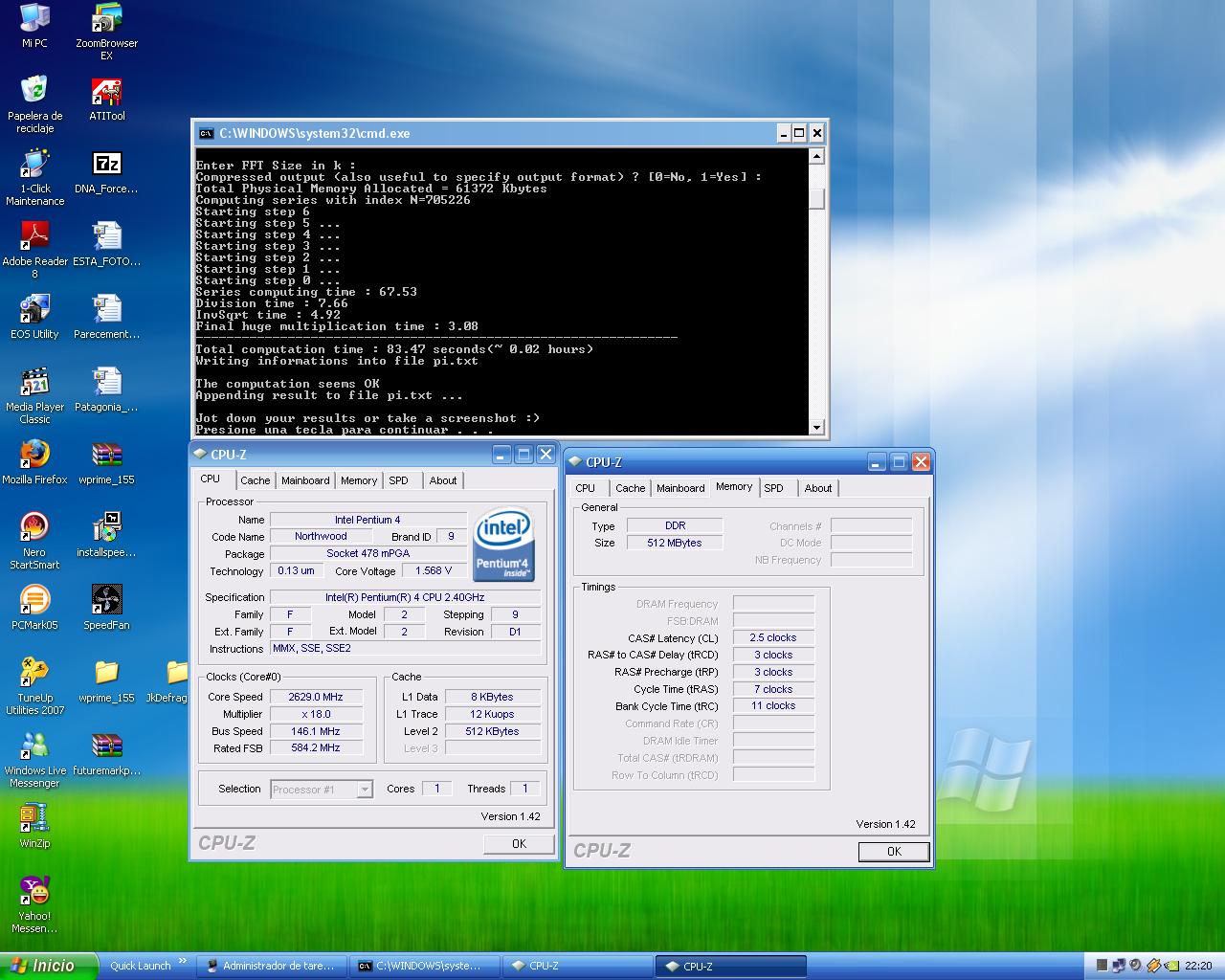Viewport: 1225px width, 980px height.
Task: Click the volume speaker tray icon
Action: pyautogui.click(x=1136, y=966)
